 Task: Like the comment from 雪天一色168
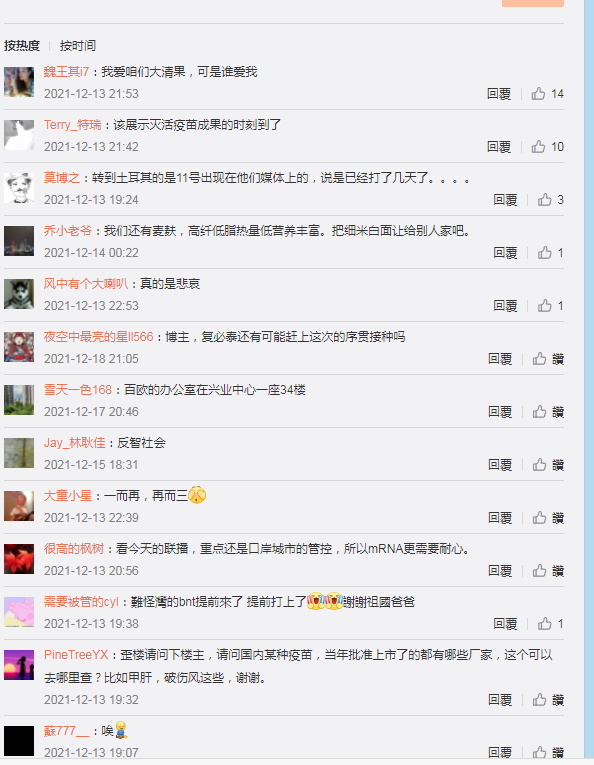548,412
